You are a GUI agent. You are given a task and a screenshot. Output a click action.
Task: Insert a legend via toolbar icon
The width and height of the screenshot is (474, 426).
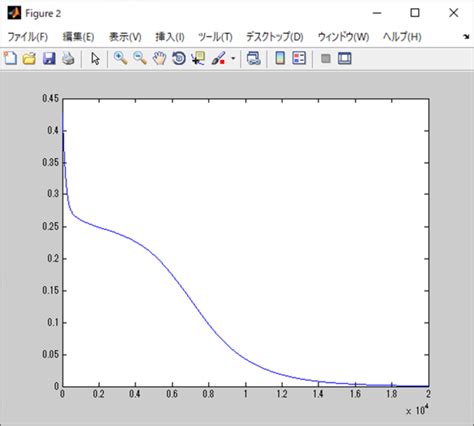[299, 58]
